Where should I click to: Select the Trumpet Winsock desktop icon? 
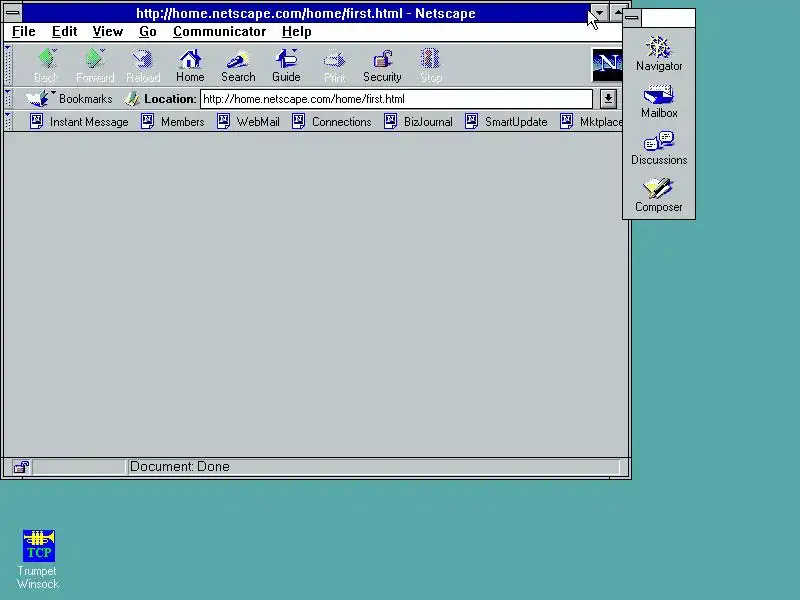pyautogui.click(x=38, y=559)
